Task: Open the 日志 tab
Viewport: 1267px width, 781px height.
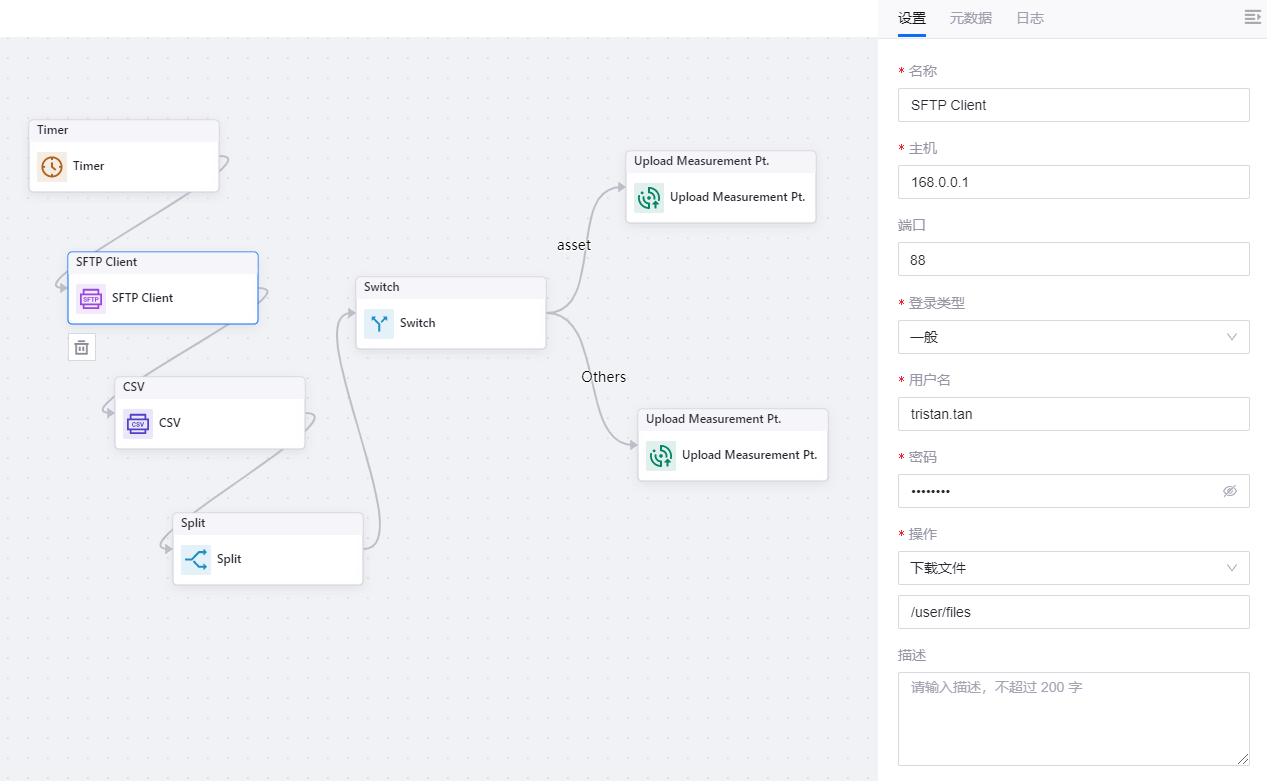Action: tap(1029, 18)
